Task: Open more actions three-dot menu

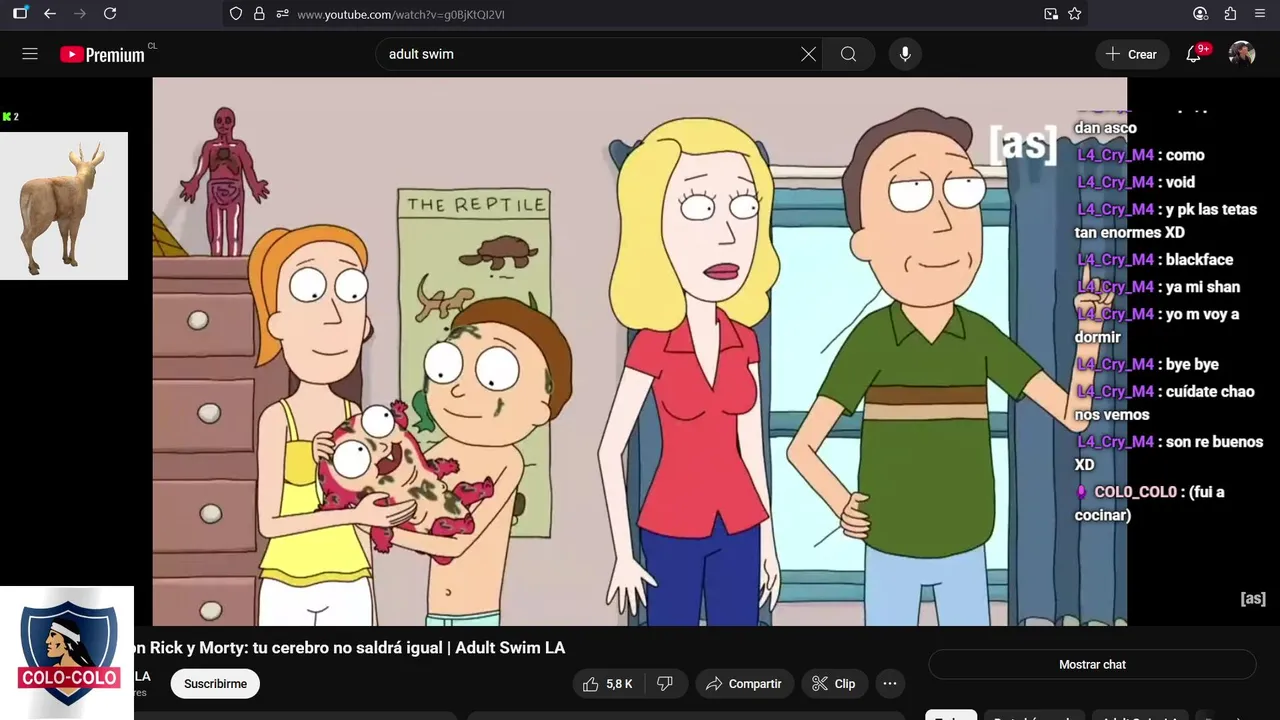Action: click(890, 684)
